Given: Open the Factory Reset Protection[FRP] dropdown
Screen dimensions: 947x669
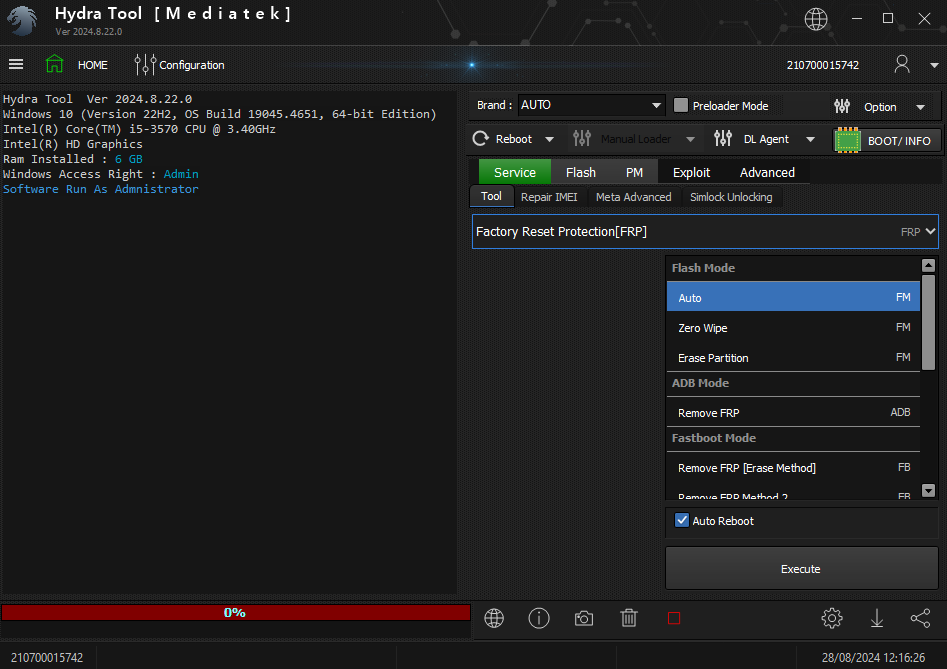Looking at the screenshot, I should tap(705, 232).
